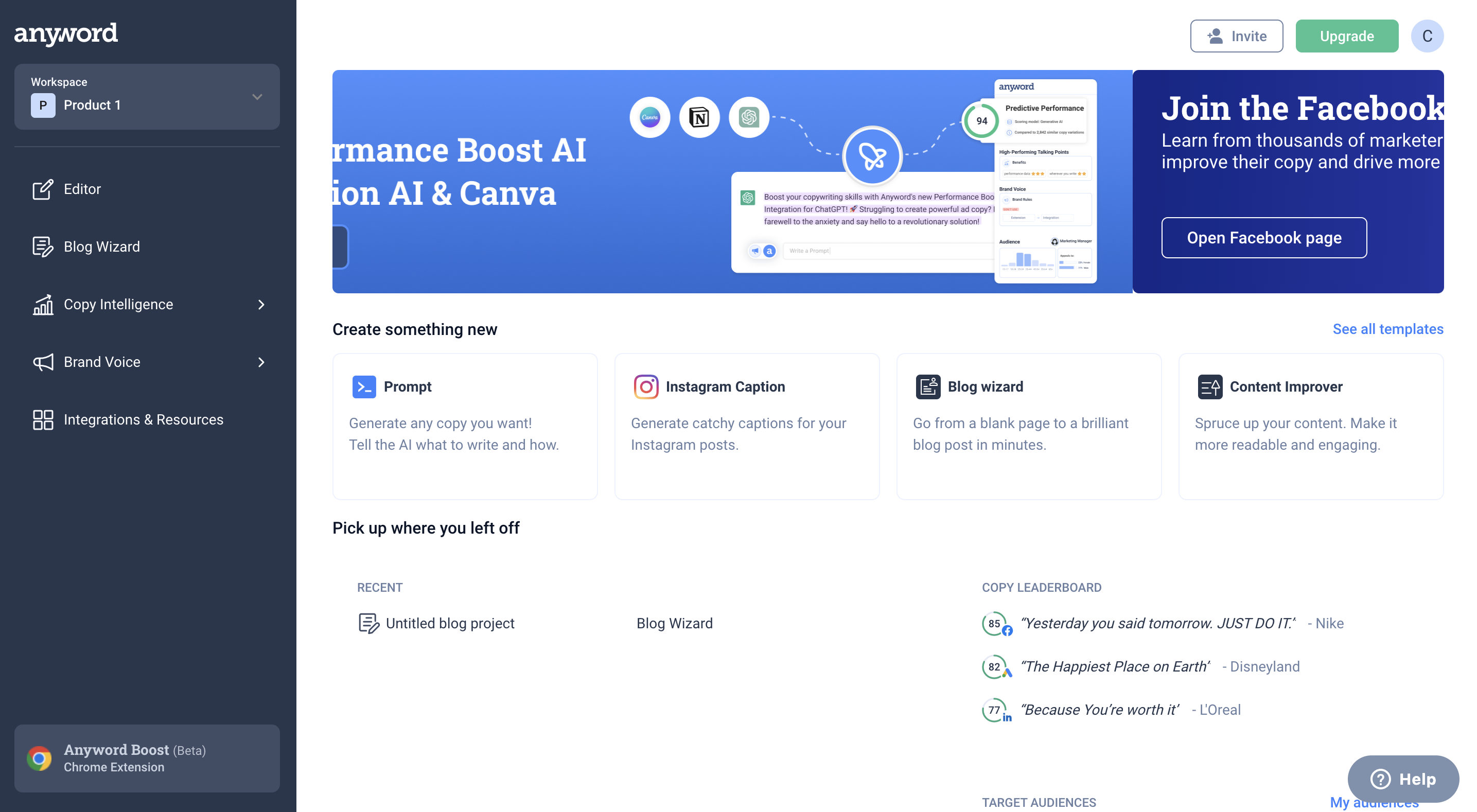Image resolution: width=1477 pixels, height=812 pixels.
Task: Expand the Product 1 workspace selector
Action: pos(257,96)
